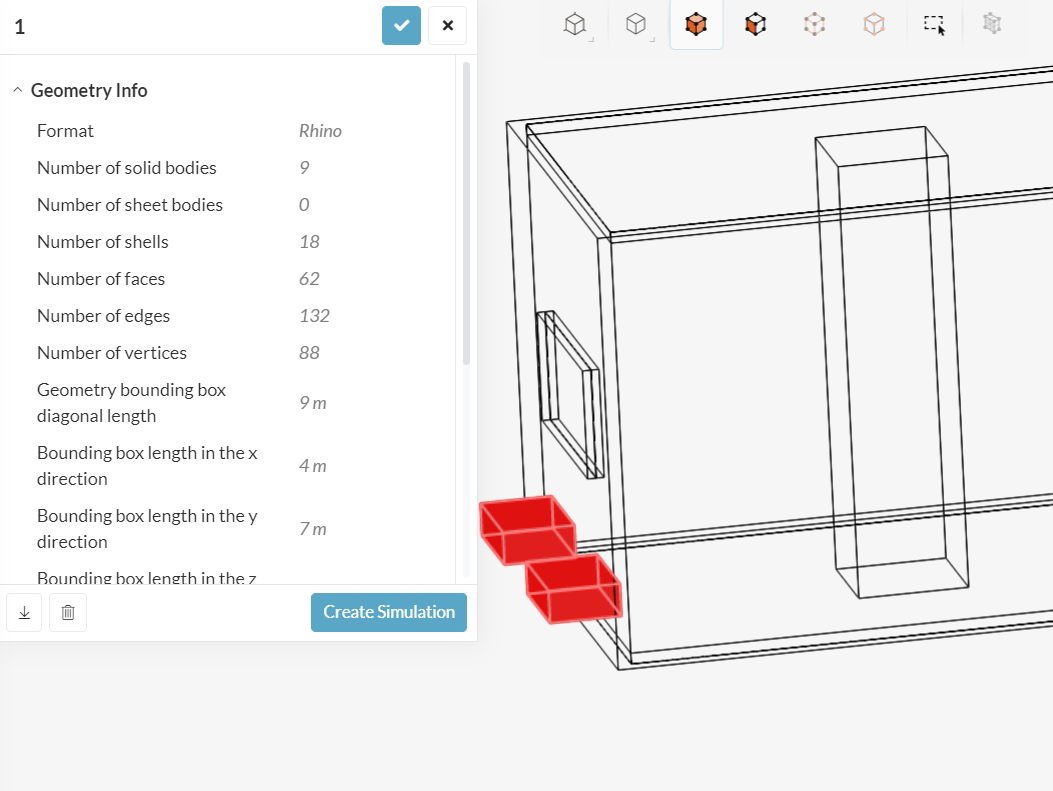Collapse the Geometry Info section

[x=17, y=90]
